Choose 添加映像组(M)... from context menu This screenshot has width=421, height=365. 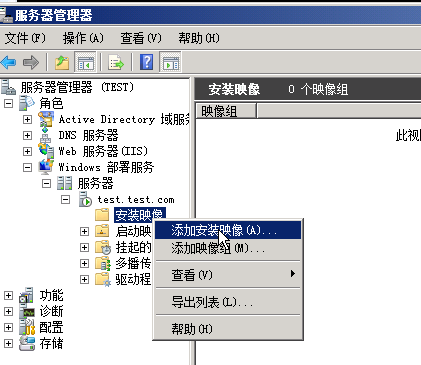(228, 248)
